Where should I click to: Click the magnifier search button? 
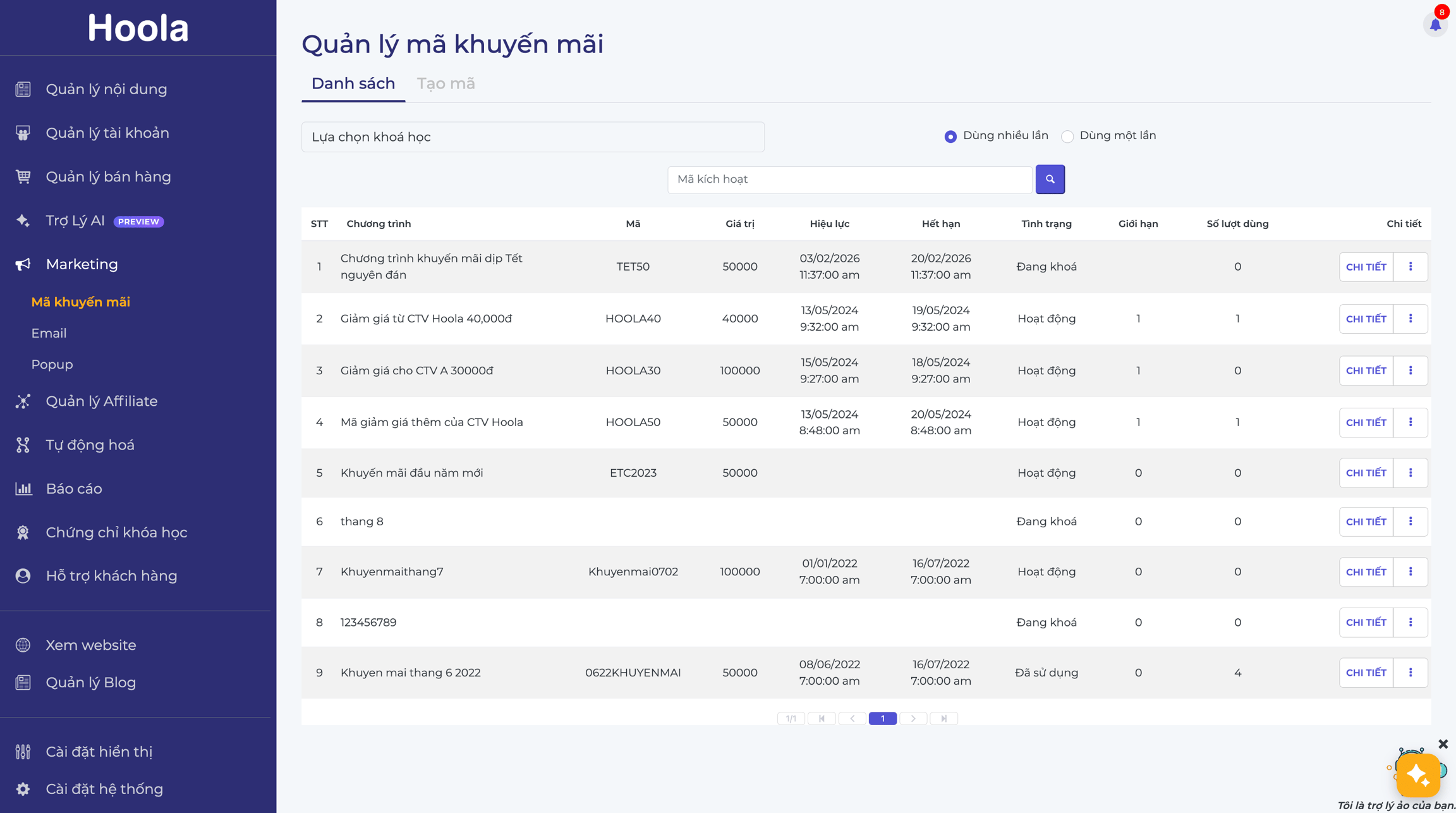(x=1050, y=180)
